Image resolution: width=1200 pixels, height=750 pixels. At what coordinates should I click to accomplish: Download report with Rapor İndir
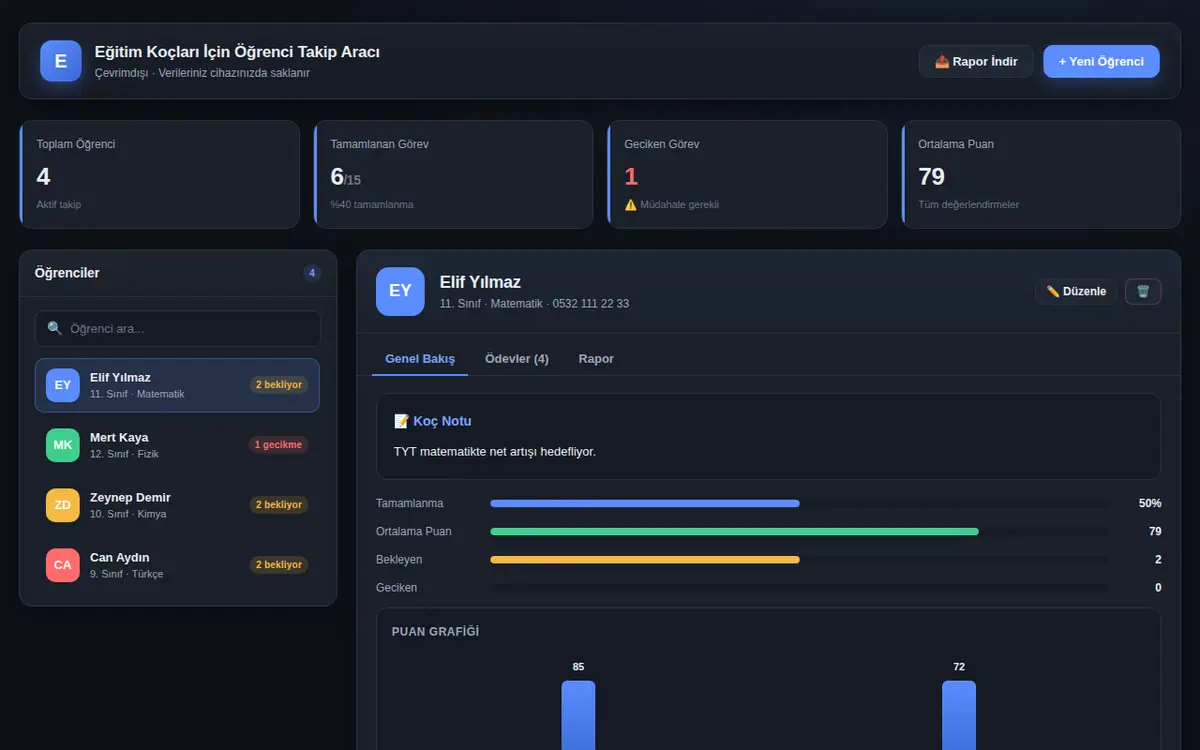pos(976,61)
